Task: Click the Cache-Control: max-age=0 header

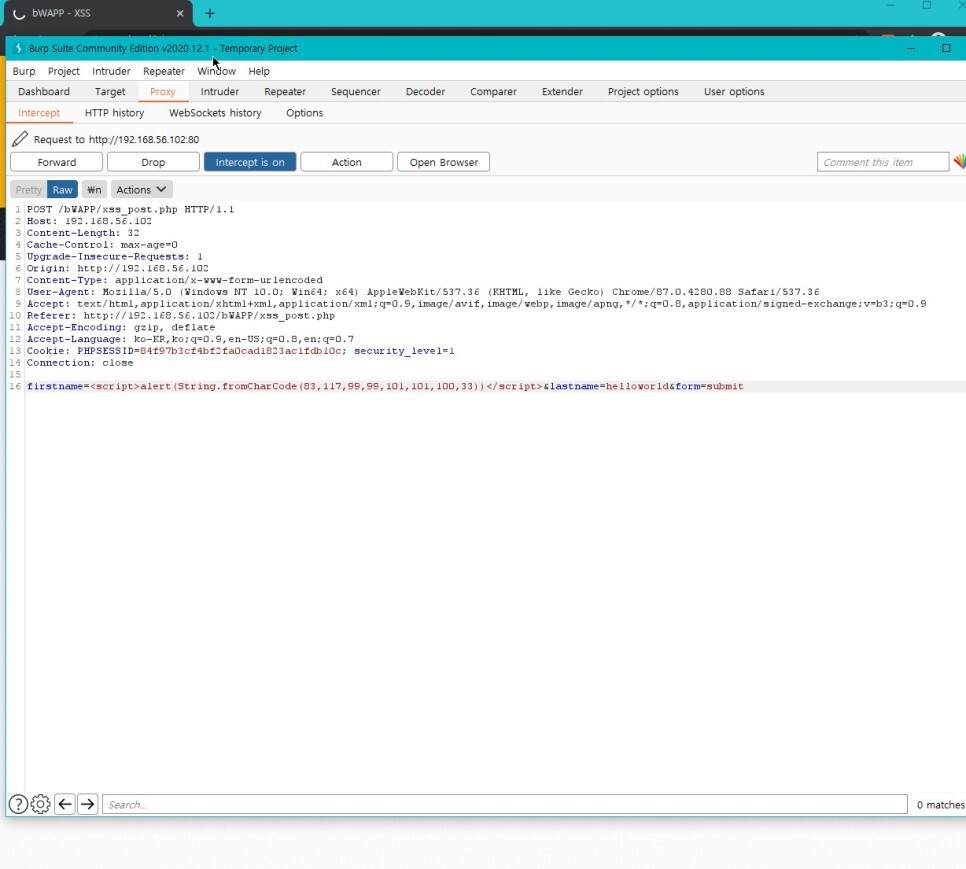Action: 102,245
